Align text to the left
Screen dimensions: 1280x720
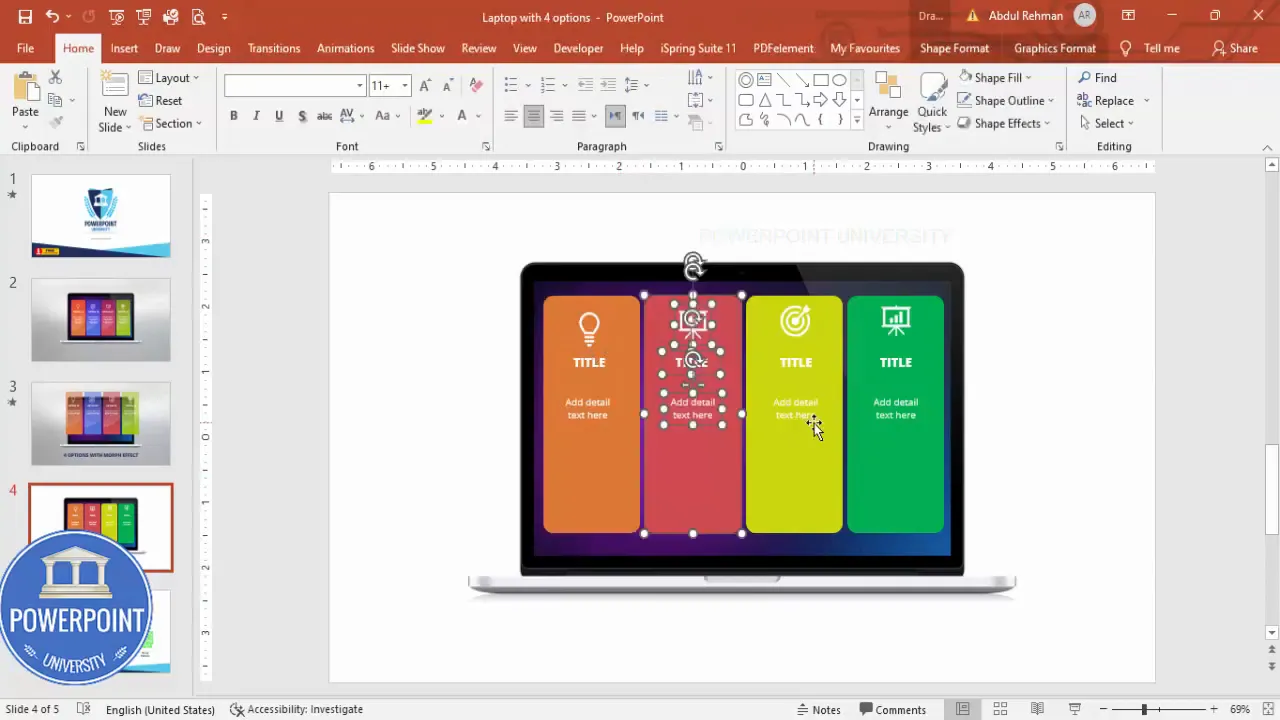511,116
